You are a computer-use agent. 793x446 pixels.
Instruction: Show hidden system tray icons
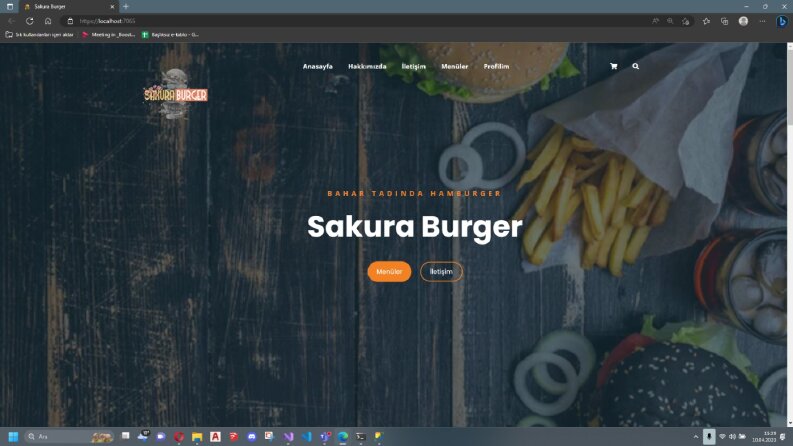(x=696, y=437)
